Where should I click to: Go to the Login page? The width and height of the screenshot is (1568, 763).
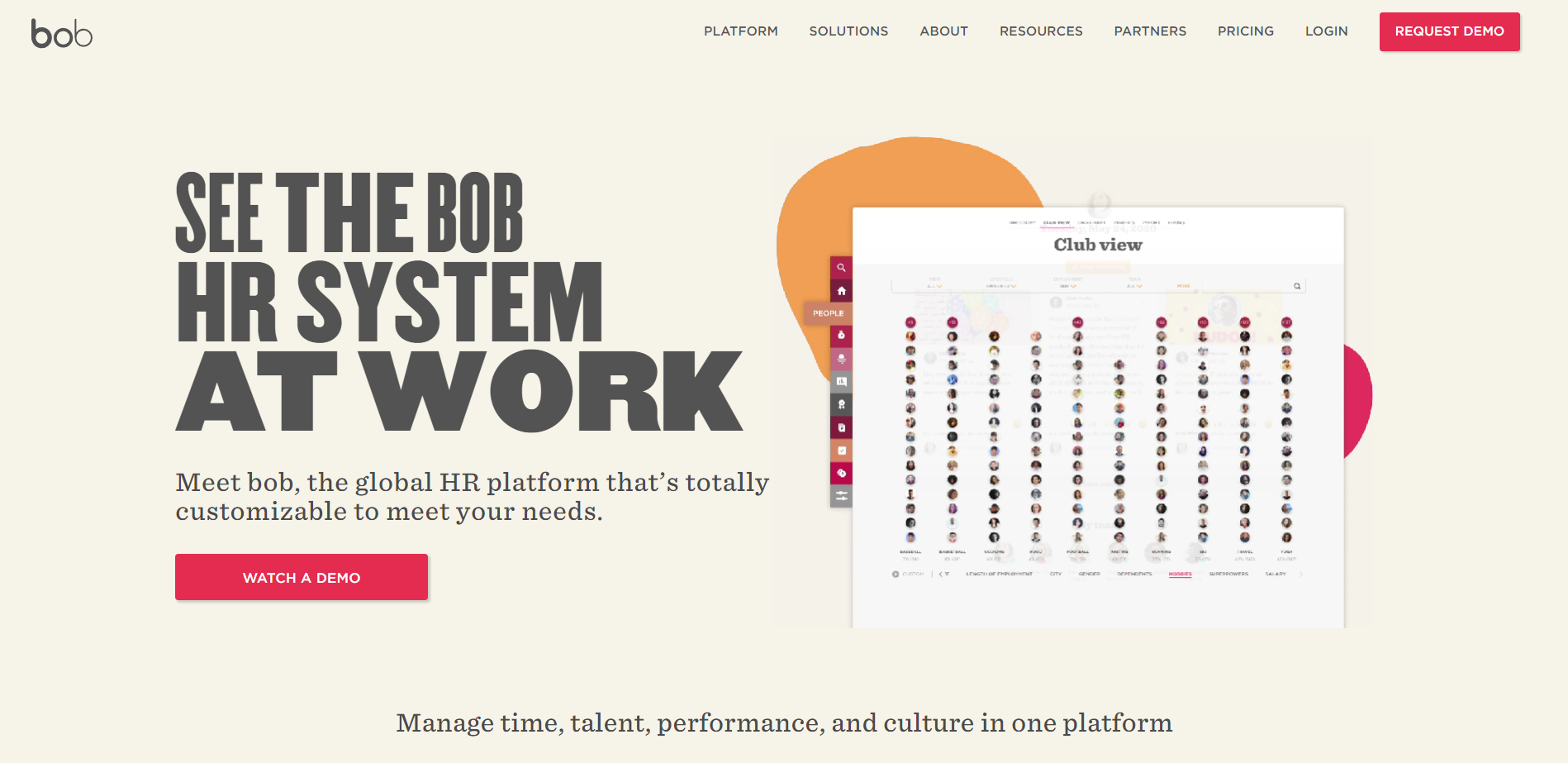point(1326,31)
